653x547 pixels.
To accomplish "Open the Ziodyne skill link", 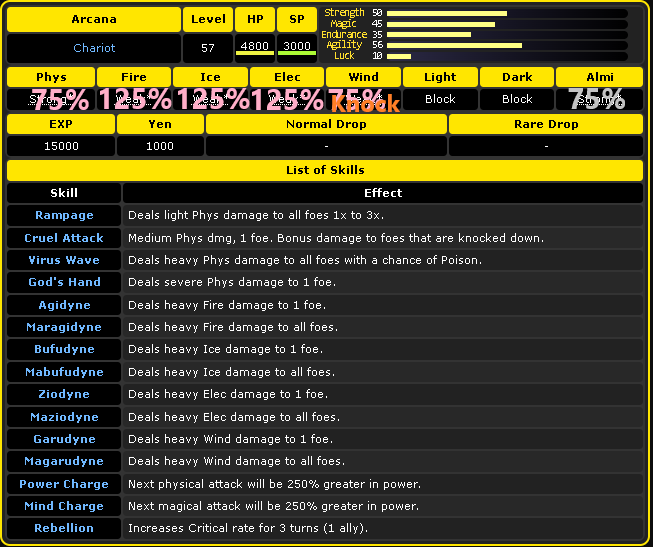I will [64, 394].
